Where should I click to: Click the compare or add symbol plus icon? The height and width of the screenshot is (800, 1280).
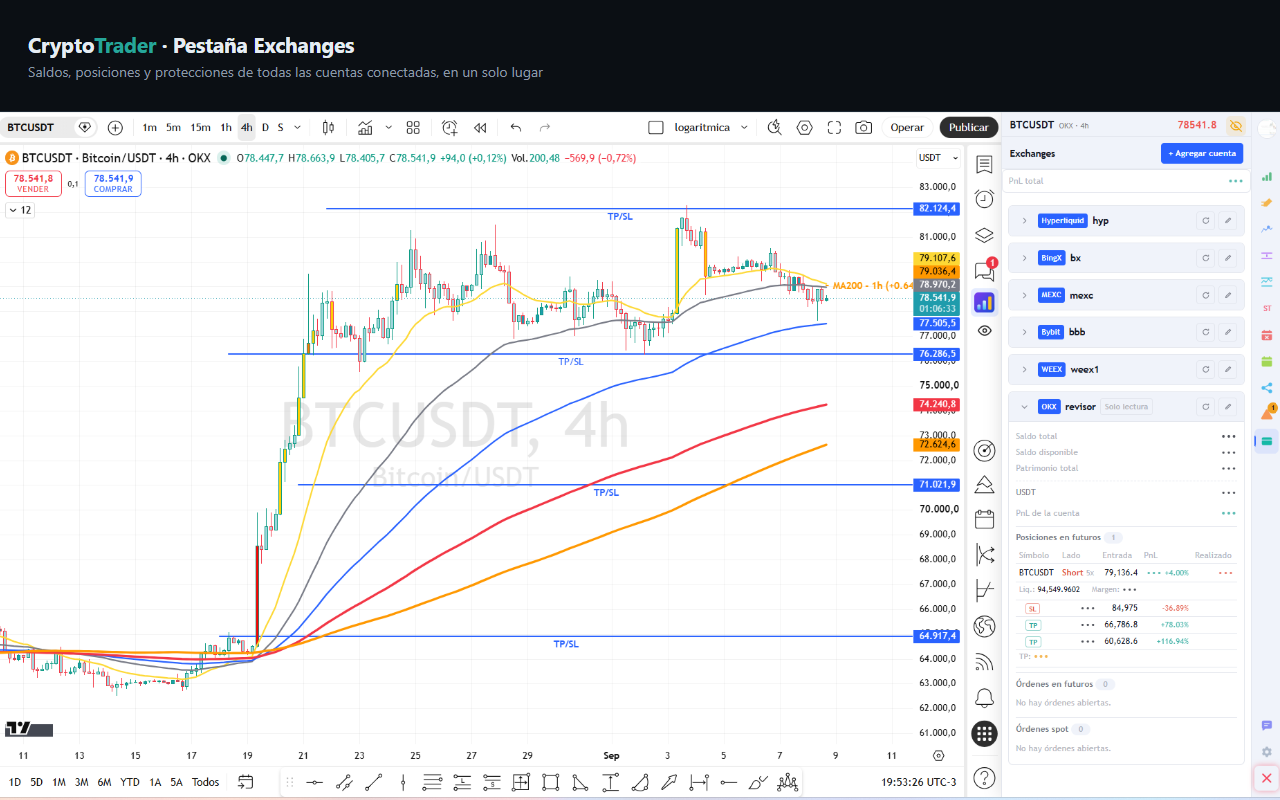115,127
